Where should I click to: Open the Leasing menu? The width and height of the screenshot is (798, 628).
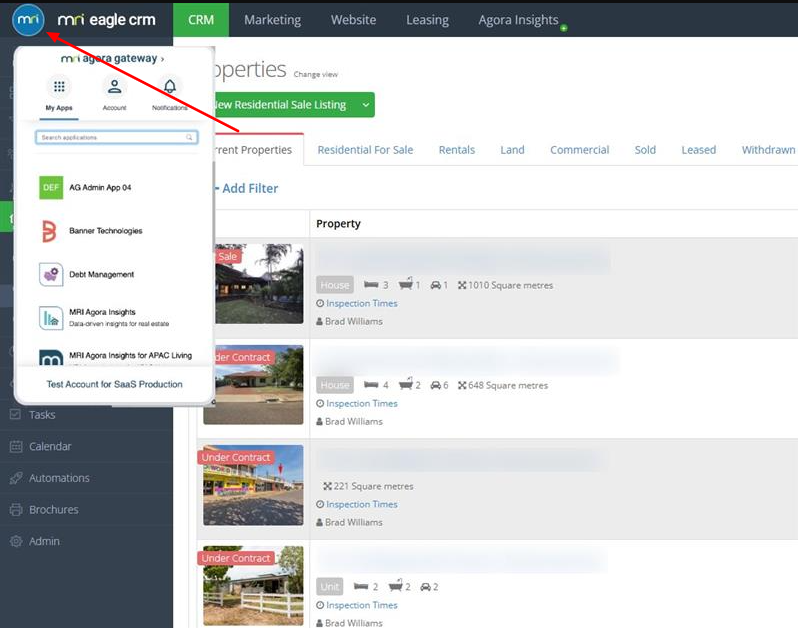point(427,20)
